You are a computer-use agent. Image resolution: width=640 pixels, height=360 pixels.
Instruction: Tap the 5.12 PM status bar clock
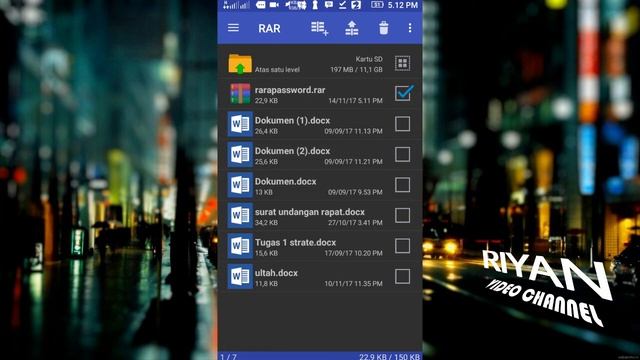point(403,5)
